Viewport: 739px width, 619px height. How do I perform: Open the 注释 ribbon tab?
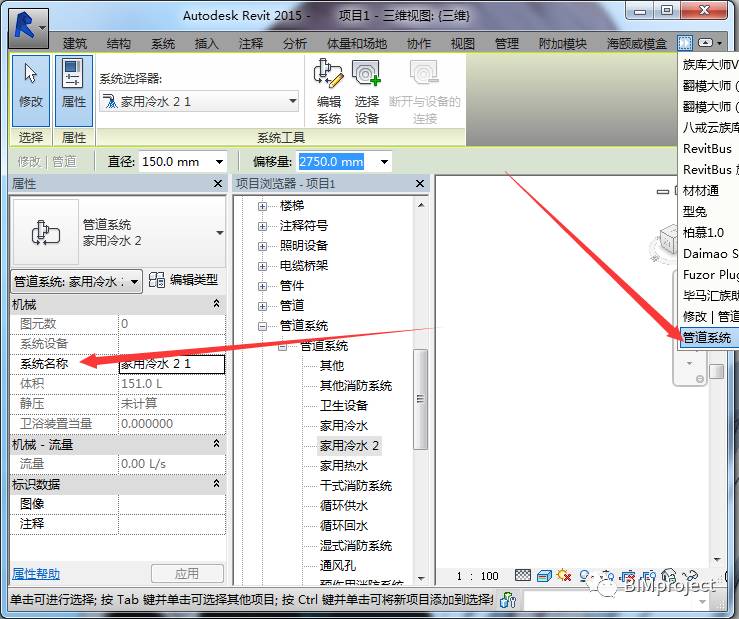[251, 43]
